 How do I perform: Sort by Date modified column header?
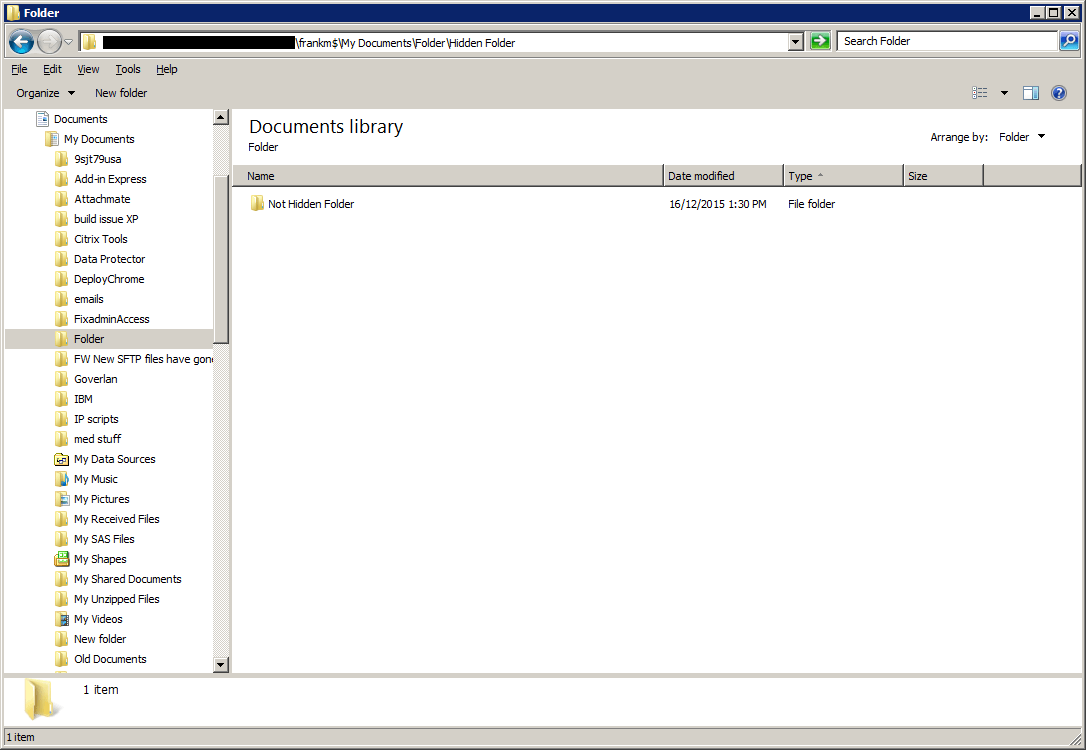[722, 176]
